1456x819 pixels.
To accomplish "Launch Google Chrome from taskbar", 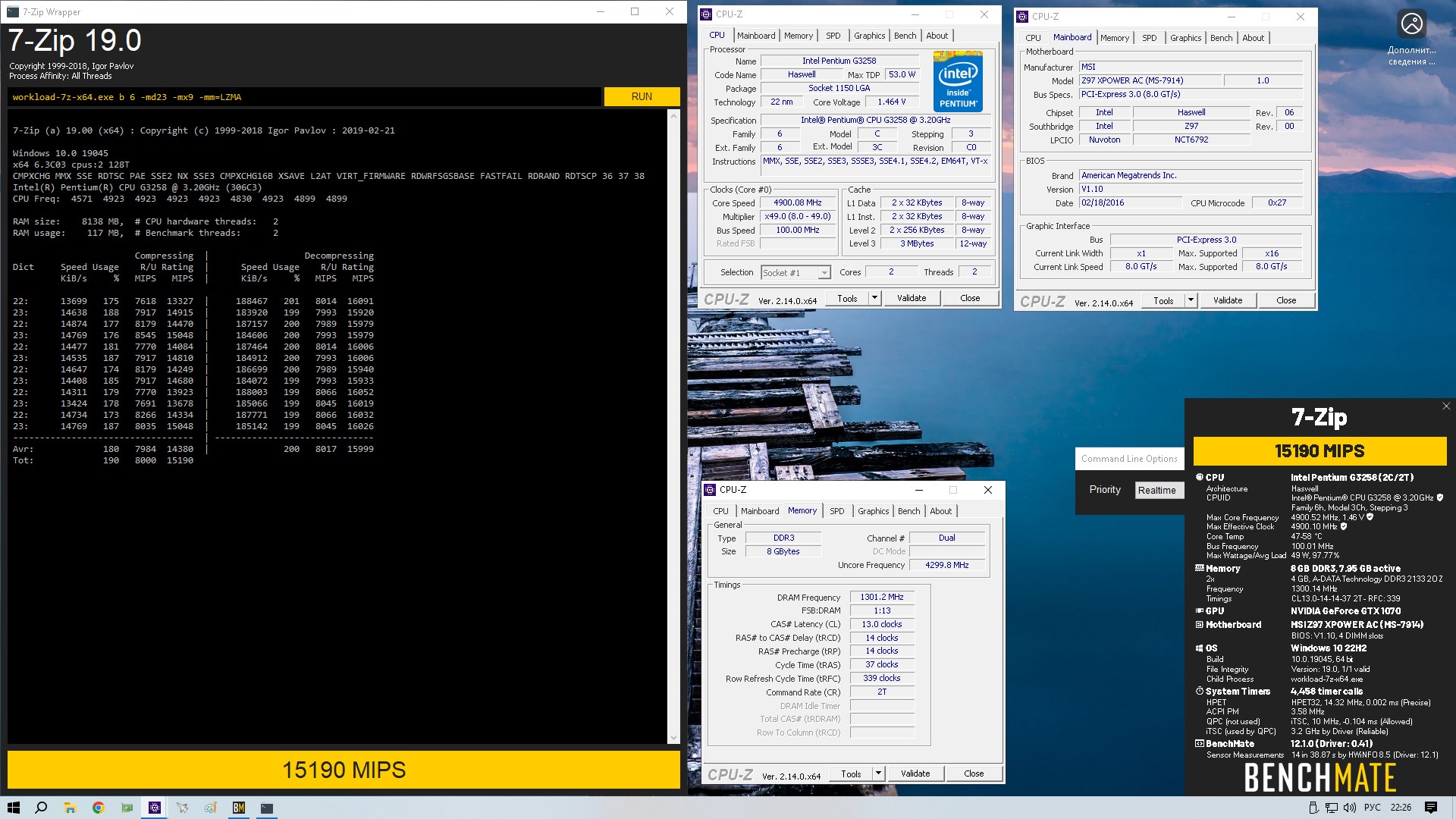I will (x=98, y=808).
